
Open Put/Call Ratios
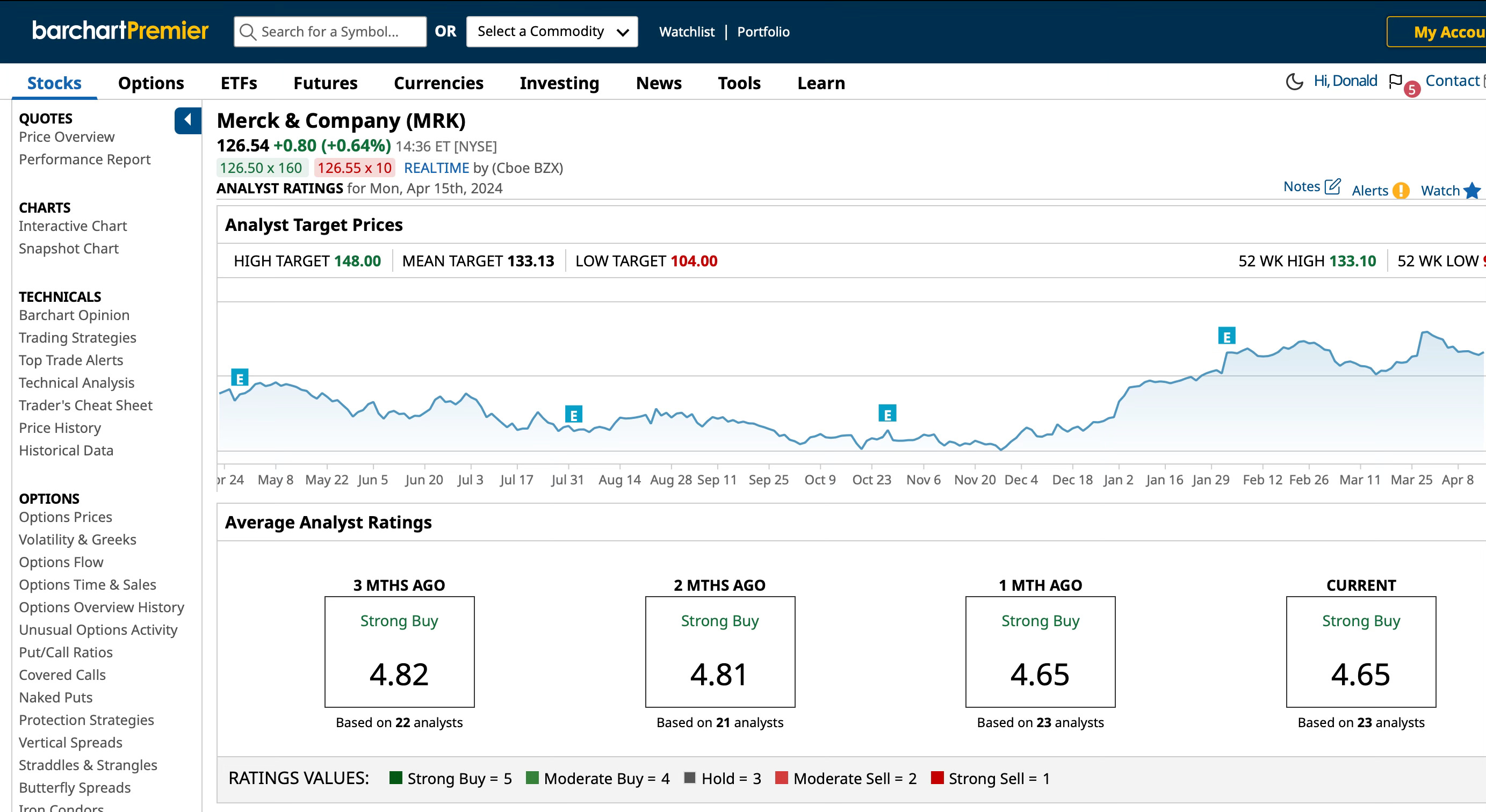[x=66, y=653]
